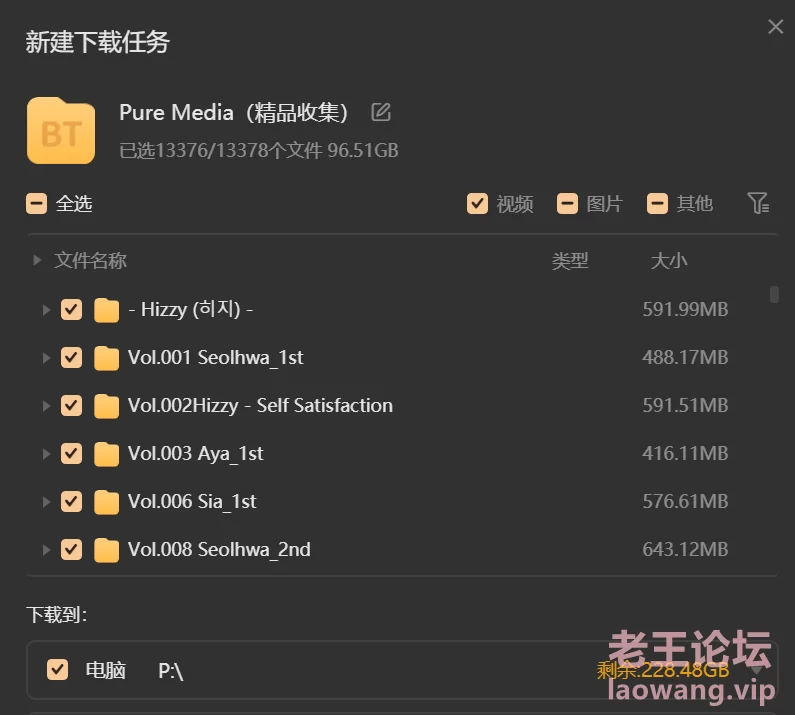Click the Vol.008 Seolhwa_2nd folder icon

coord(106,550)
